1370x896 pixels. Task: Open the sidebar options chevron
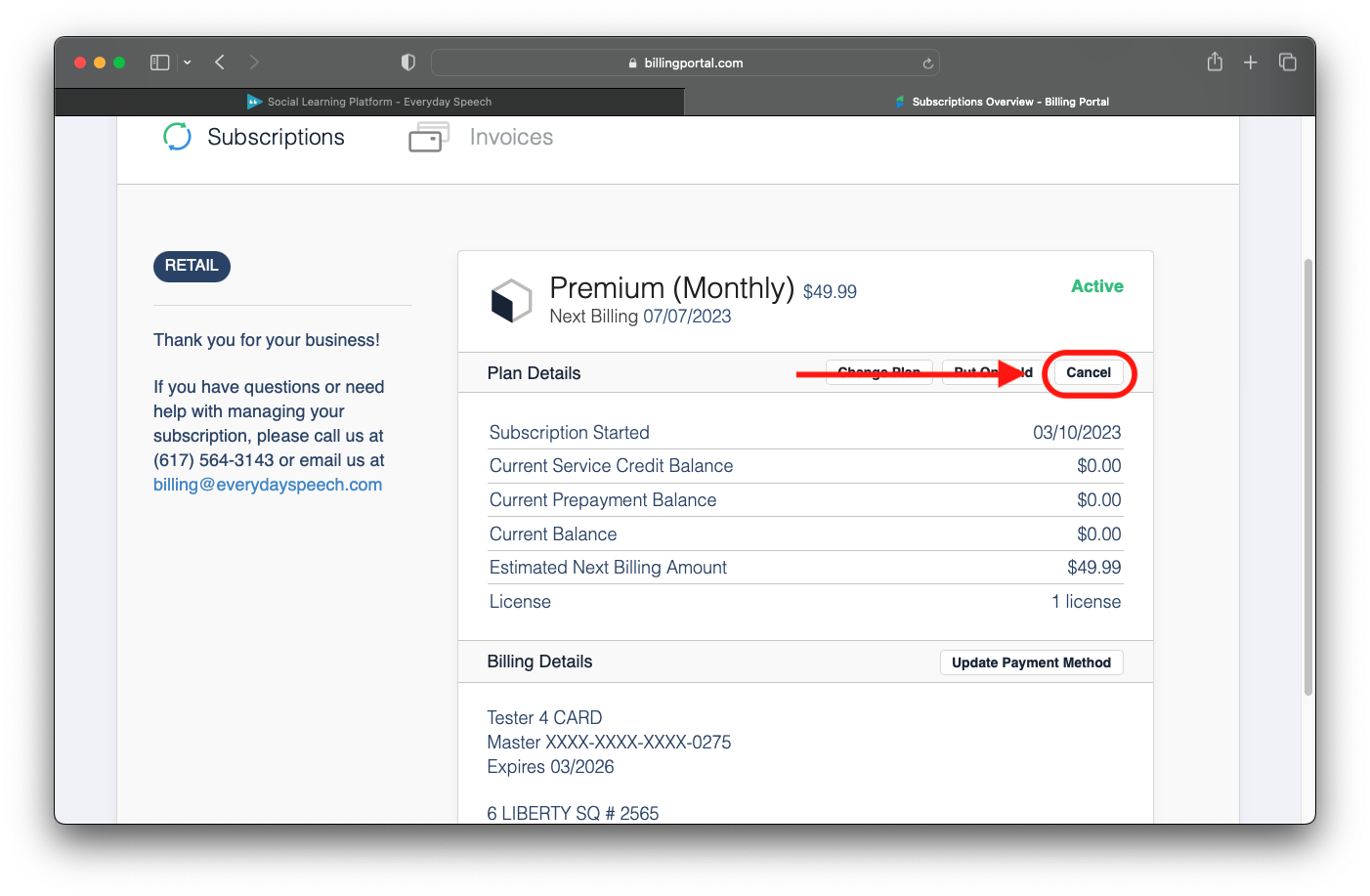pyautogui.click(x=187, y=61)
